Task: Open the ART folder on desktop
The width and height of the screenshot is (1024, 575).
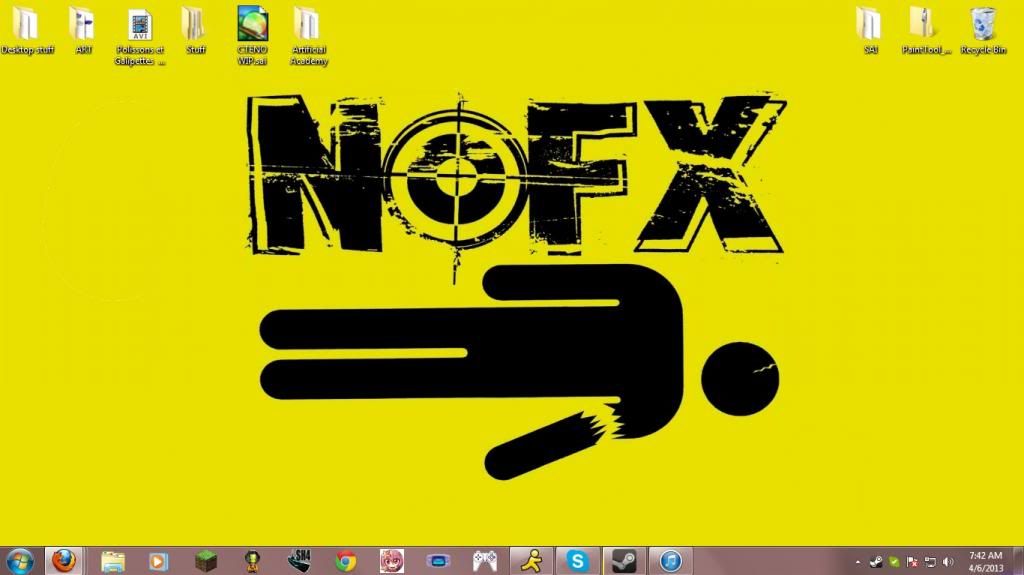Action: 83,31
